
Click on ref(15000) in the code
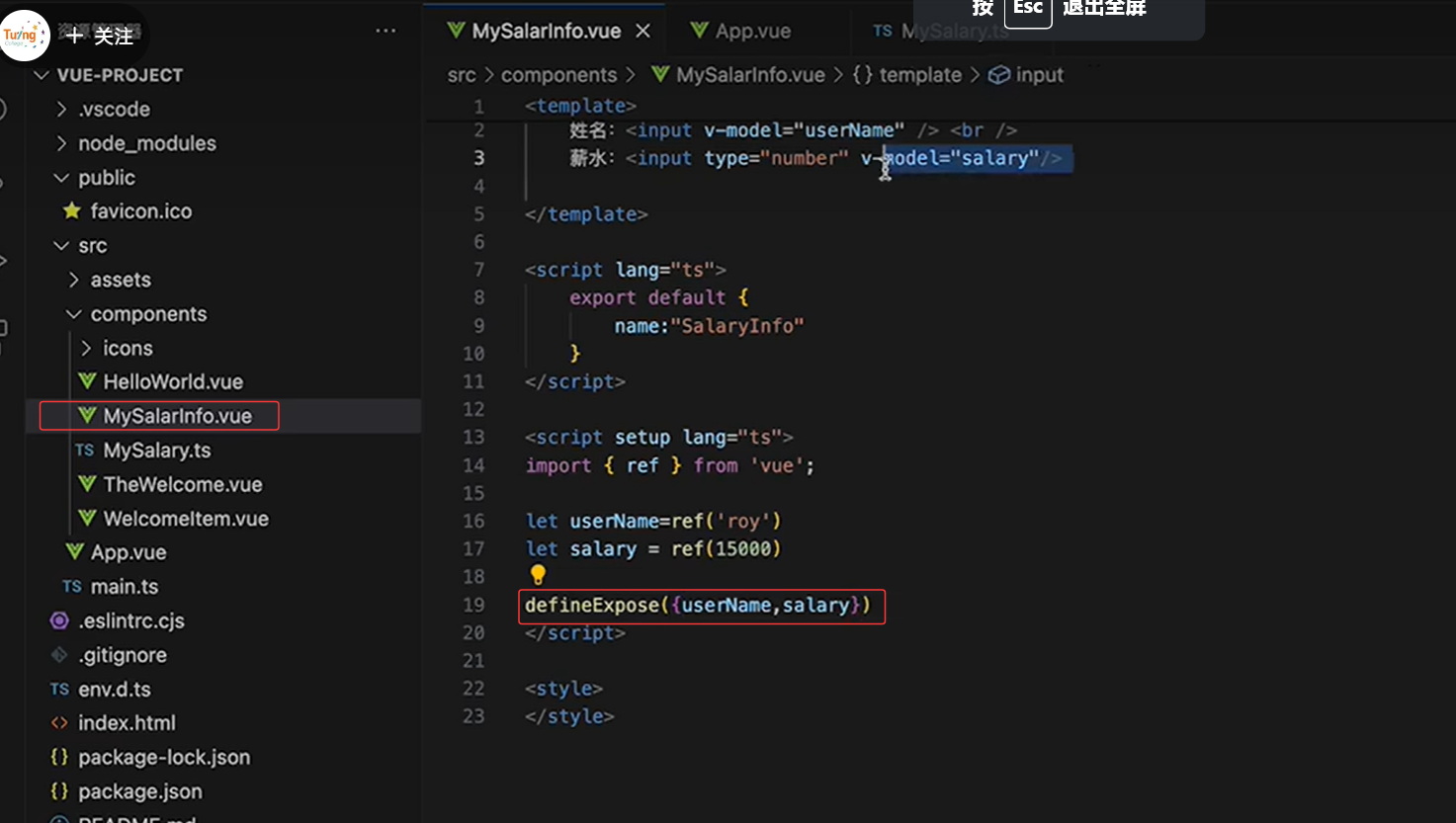(x=727, y=548)
